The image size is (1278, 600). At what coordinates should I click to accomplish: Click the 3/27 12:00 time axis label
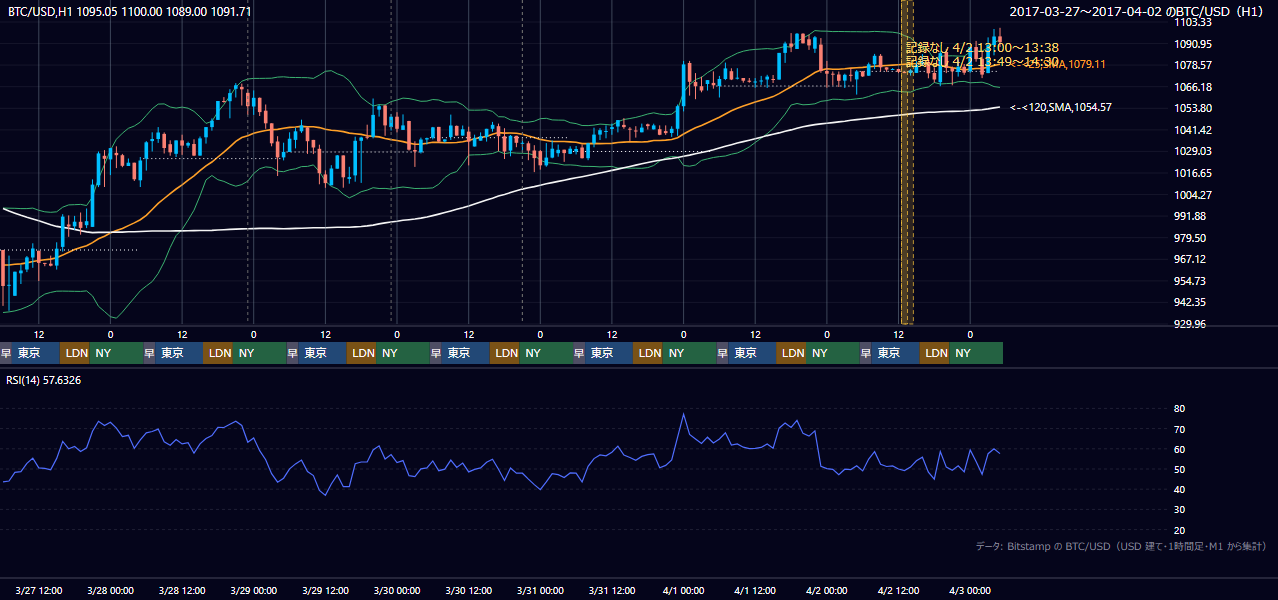(x=39, y=590)
